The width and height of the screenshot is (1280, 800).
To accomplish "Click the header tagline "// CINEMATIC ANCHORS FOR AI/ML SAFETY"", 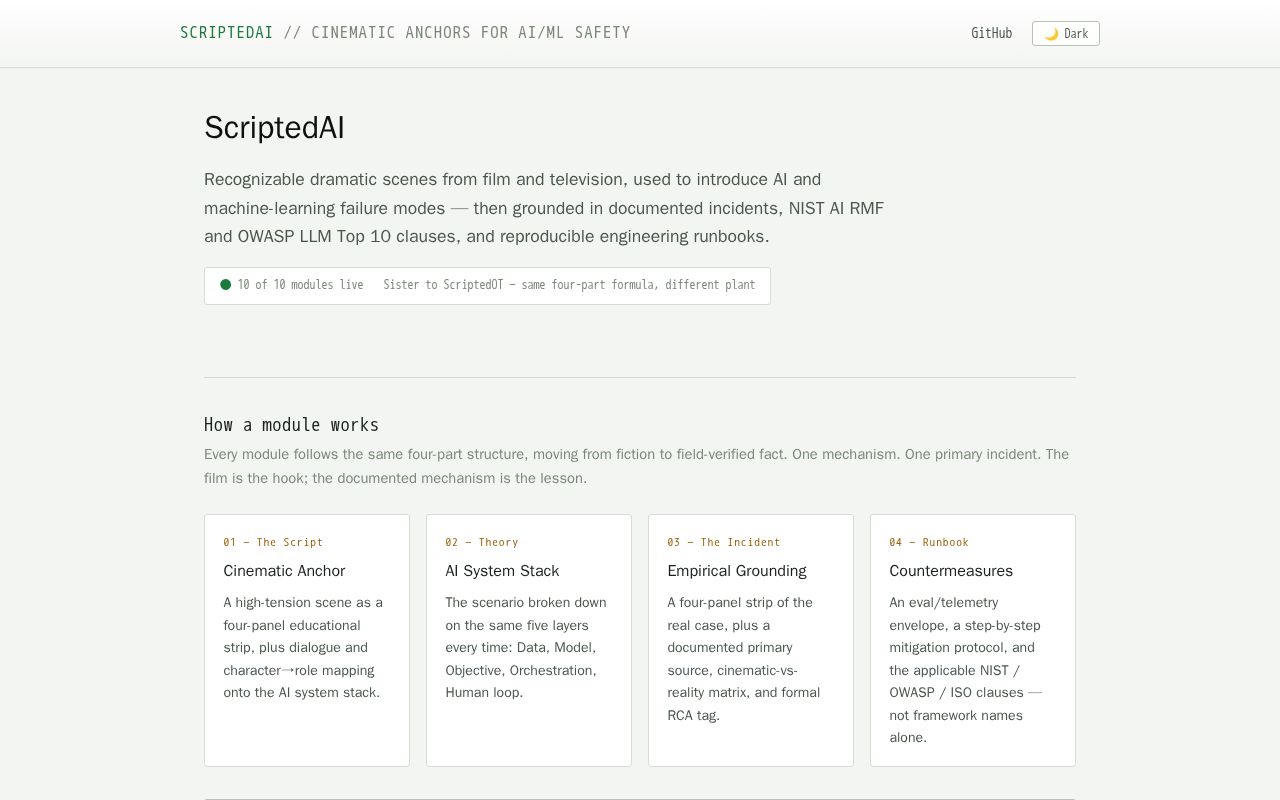I will click(457, 33).
